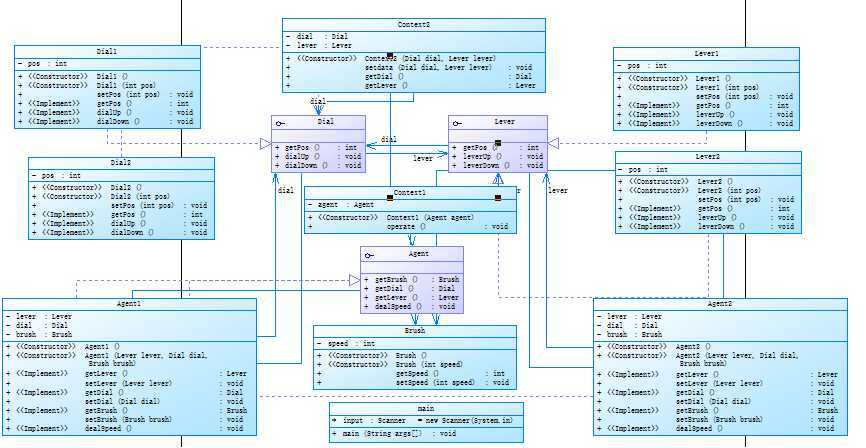Select the Dial2 class title
866x448 pixels.
(121, 164)
